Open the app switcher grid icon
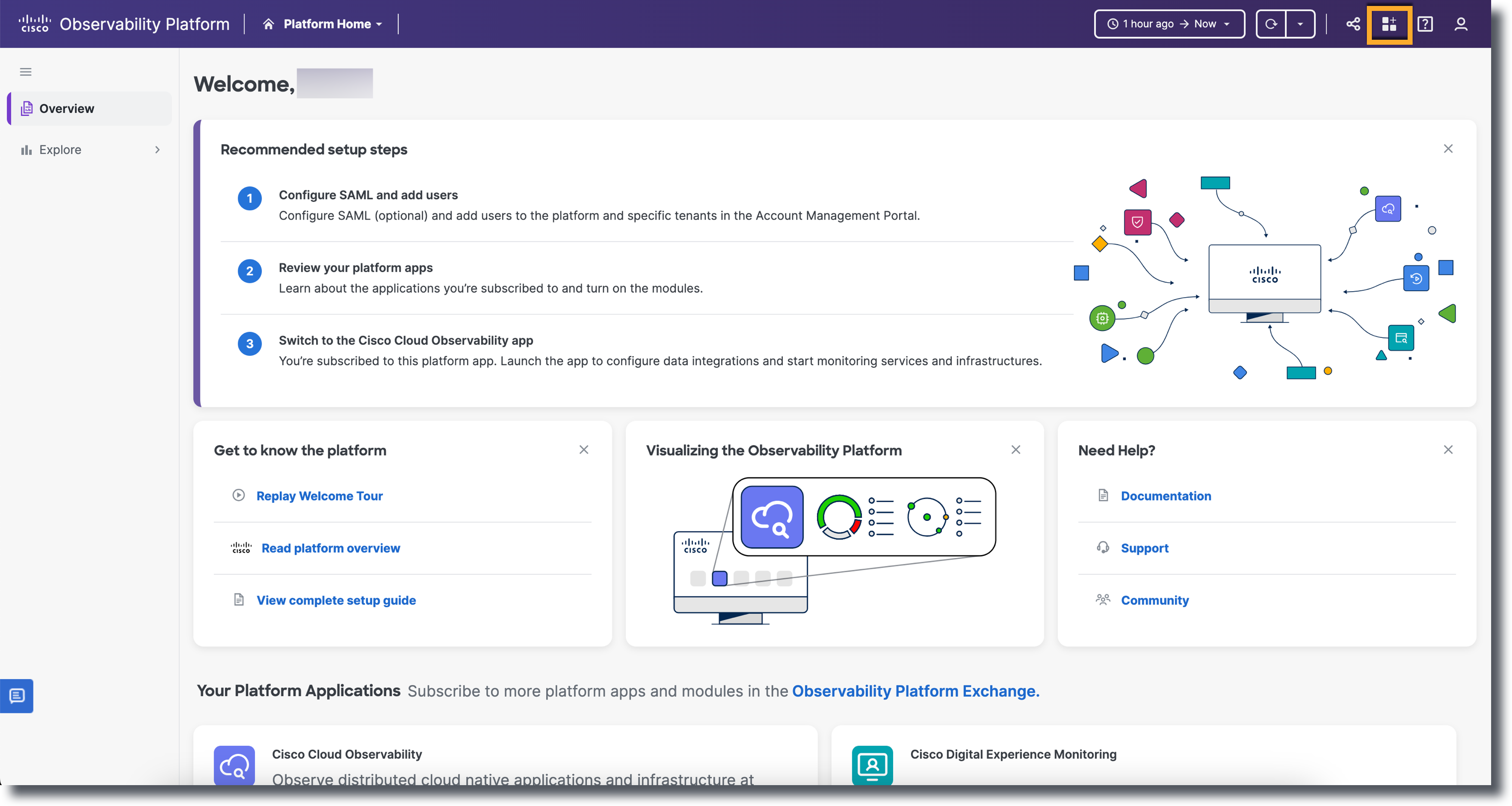This screenshot has height=806, width=1512. [1389, 24]
